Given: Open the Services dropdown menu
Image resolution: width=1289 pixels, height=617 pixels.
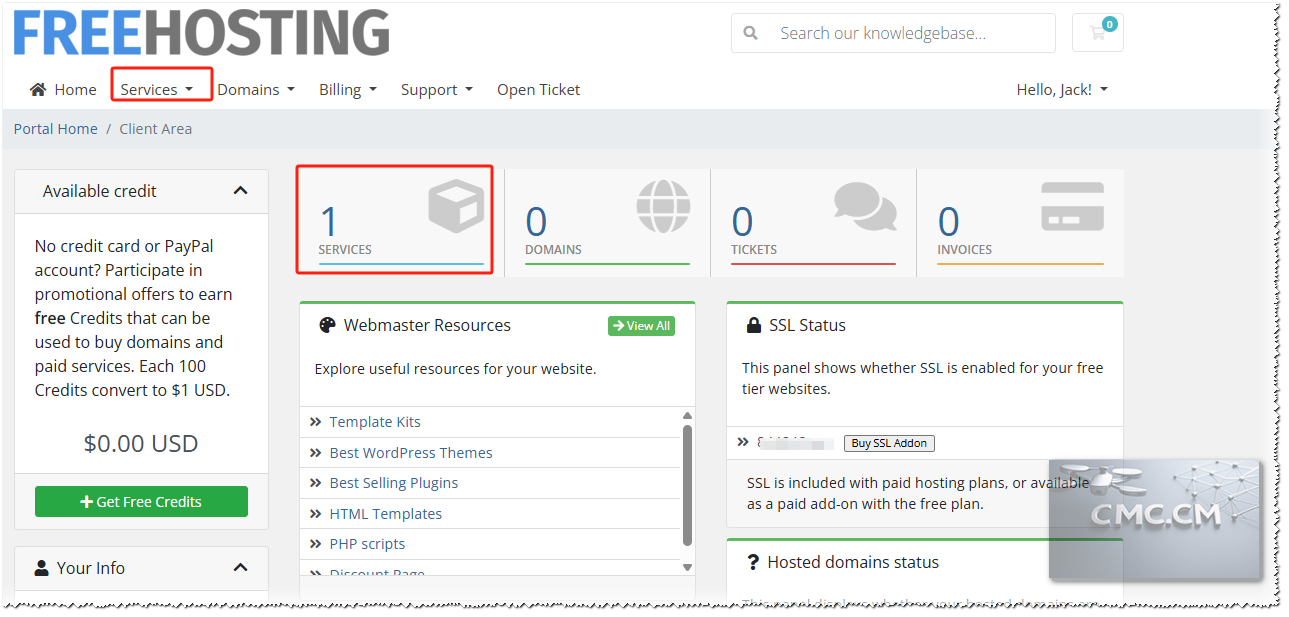Looking at the screenshot, I should point(157,89).
